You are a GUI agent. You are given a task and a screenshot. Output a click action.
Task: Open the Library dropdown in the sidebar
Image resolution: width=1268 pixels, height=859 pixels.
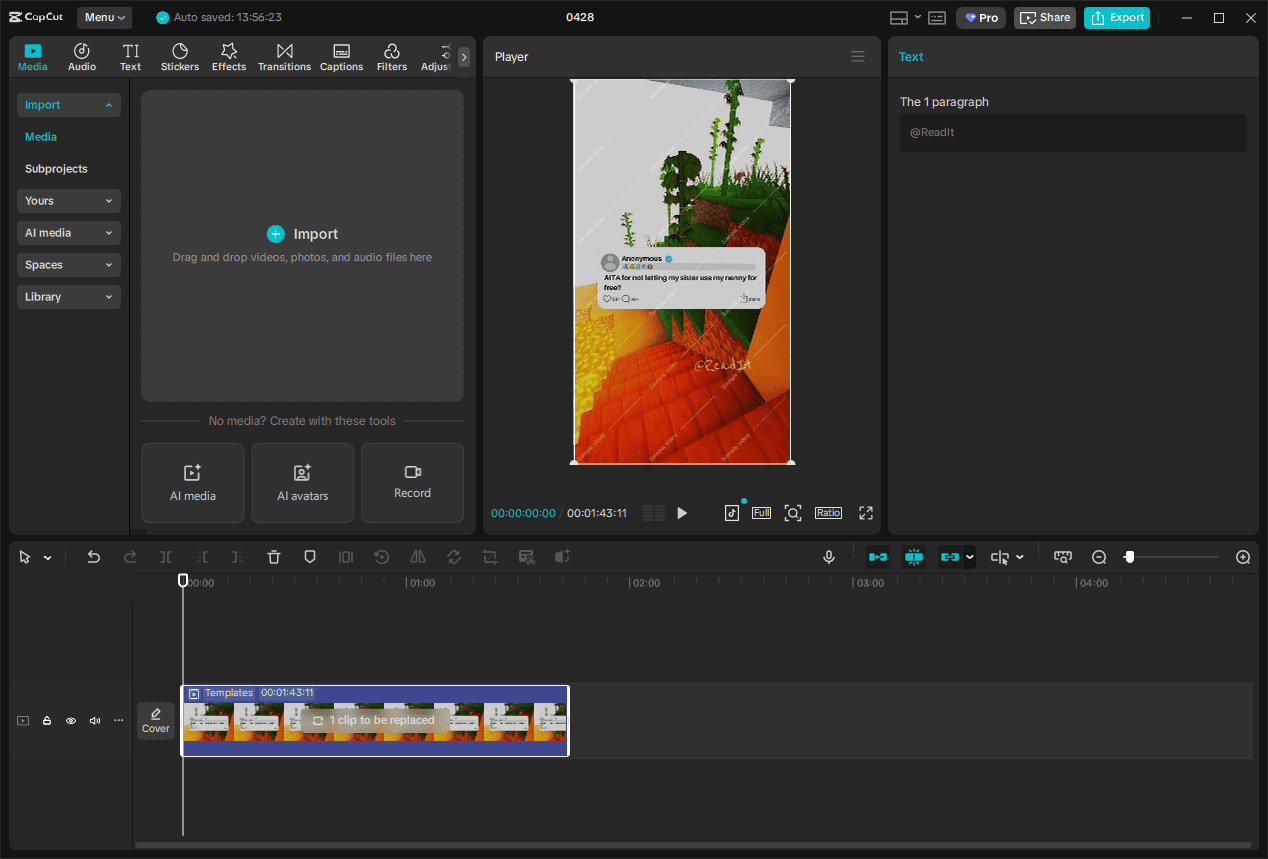click(x=68, y=297)
